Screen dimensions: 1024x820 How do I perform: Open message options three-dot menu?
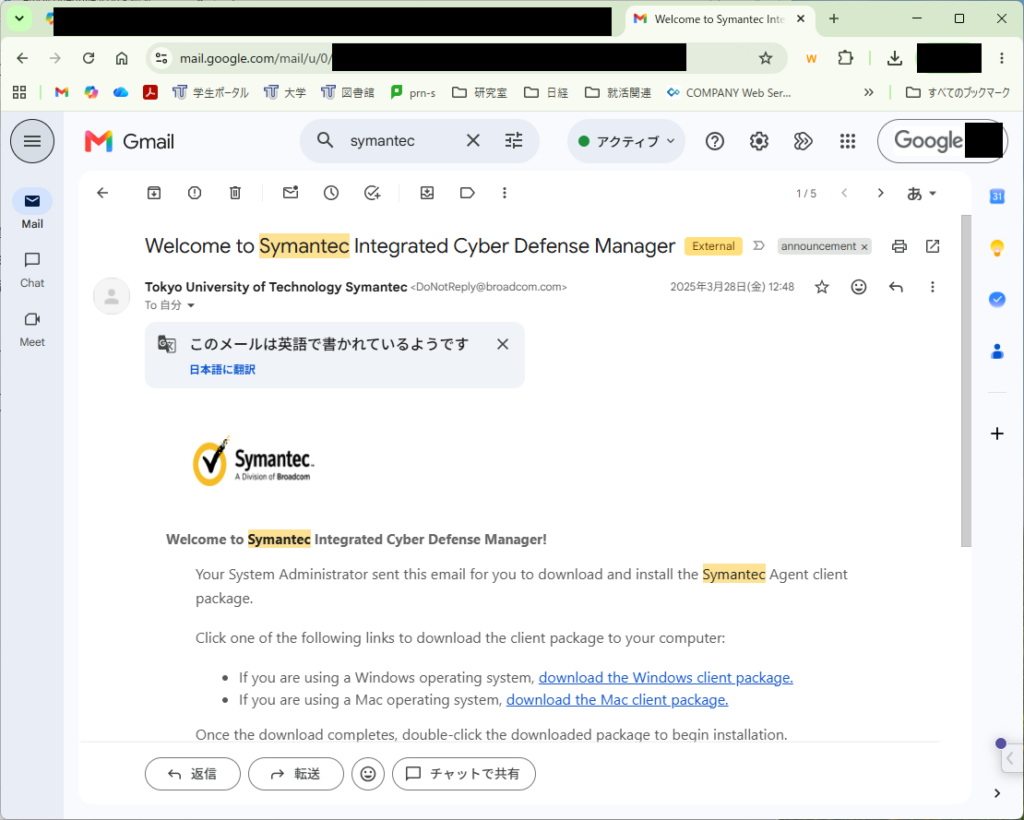click(933, 287)
